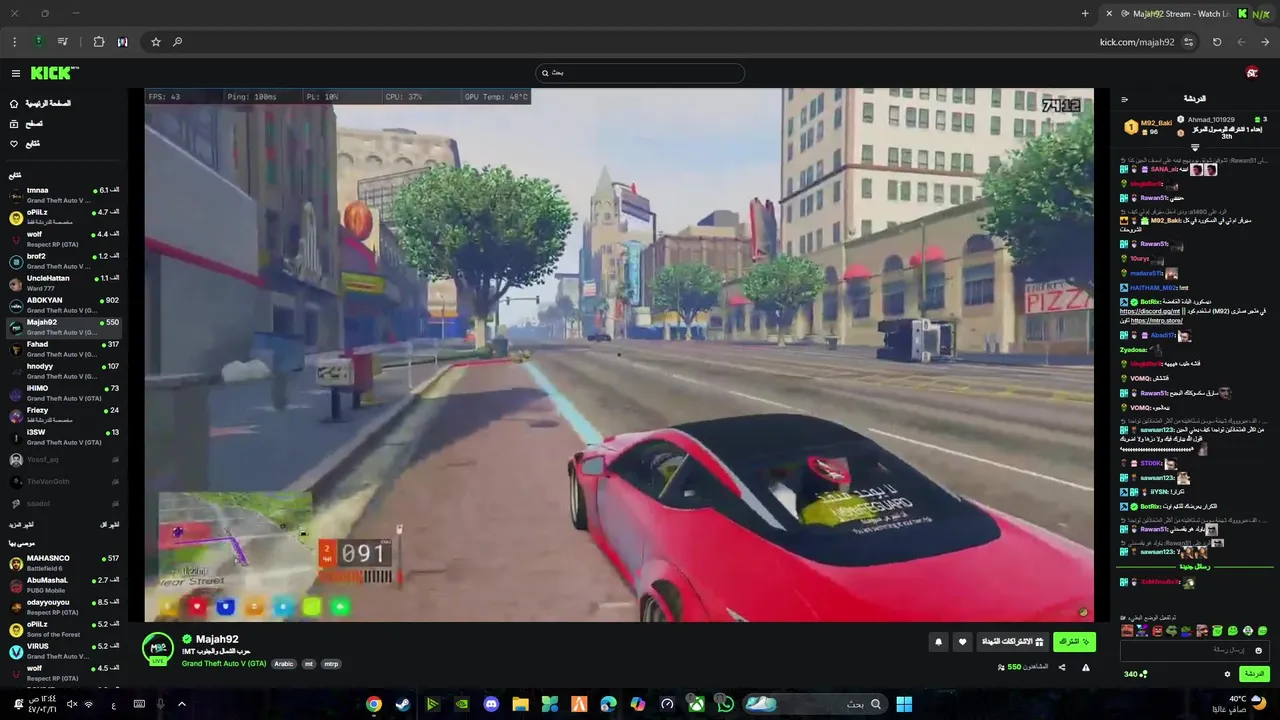Insert the red angry face emote
Screen dimensions: 1280x720
[1158, 631]
